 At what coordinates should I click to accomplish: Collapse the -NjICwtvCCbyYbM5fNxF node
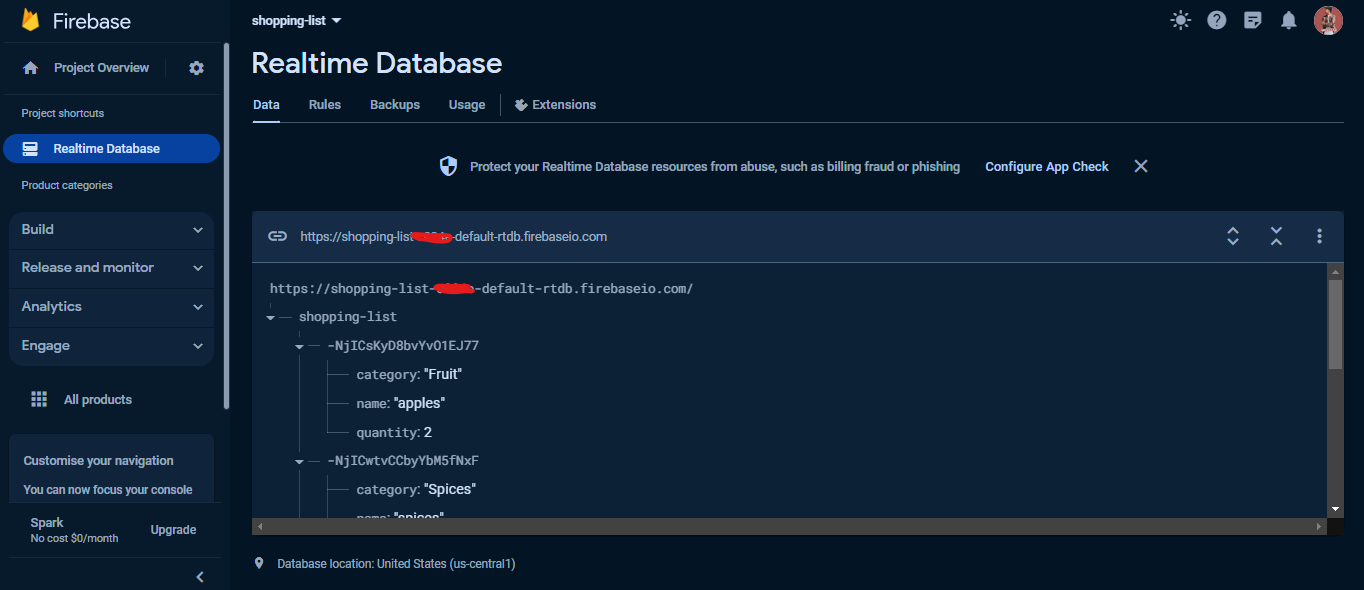pos(300,461)
